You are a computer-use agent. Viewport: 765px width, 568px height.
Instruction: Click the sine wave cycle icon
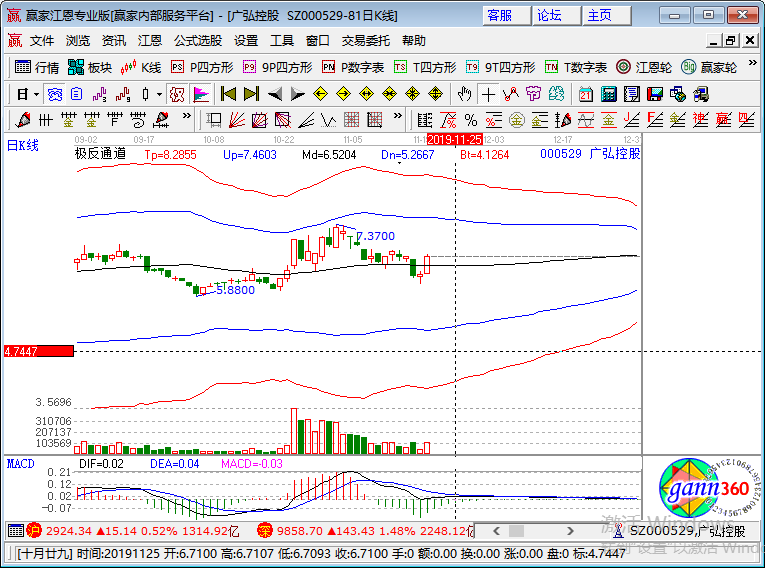[585, 120]
